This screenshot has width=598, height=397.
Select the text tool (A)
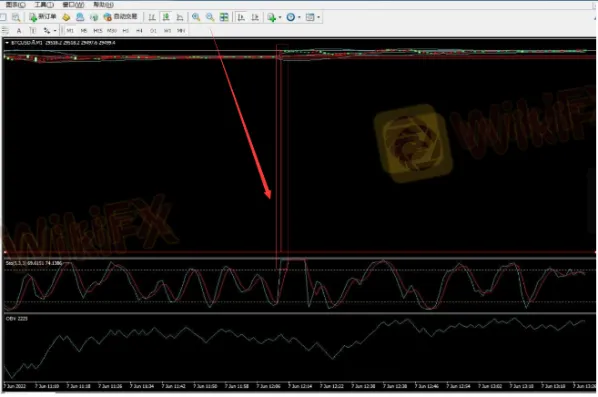tap(19, 31)
